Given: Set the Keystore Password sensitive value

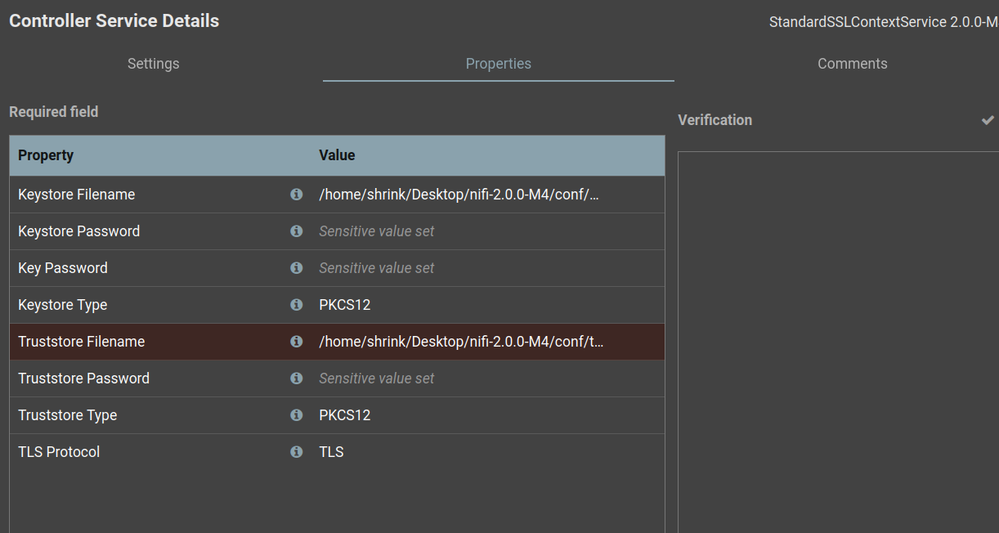Looking at the screenshot, I should coord(377,231).
